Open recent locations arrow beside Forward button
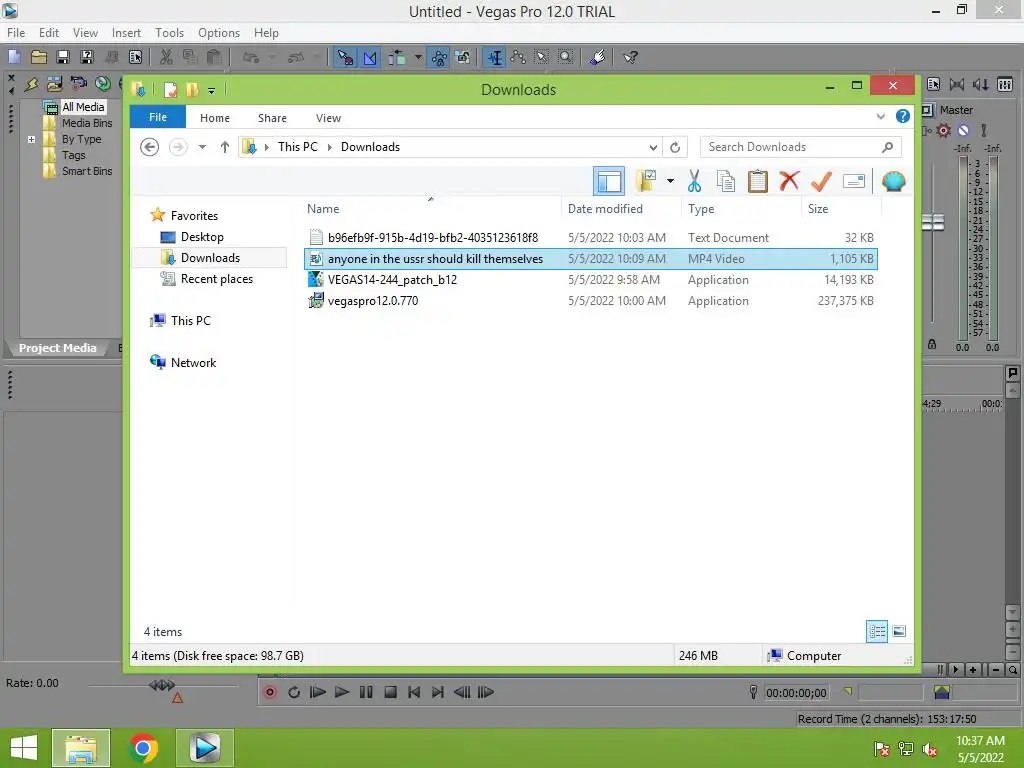This screenshot has height=768, width=1024. [202, 147]
